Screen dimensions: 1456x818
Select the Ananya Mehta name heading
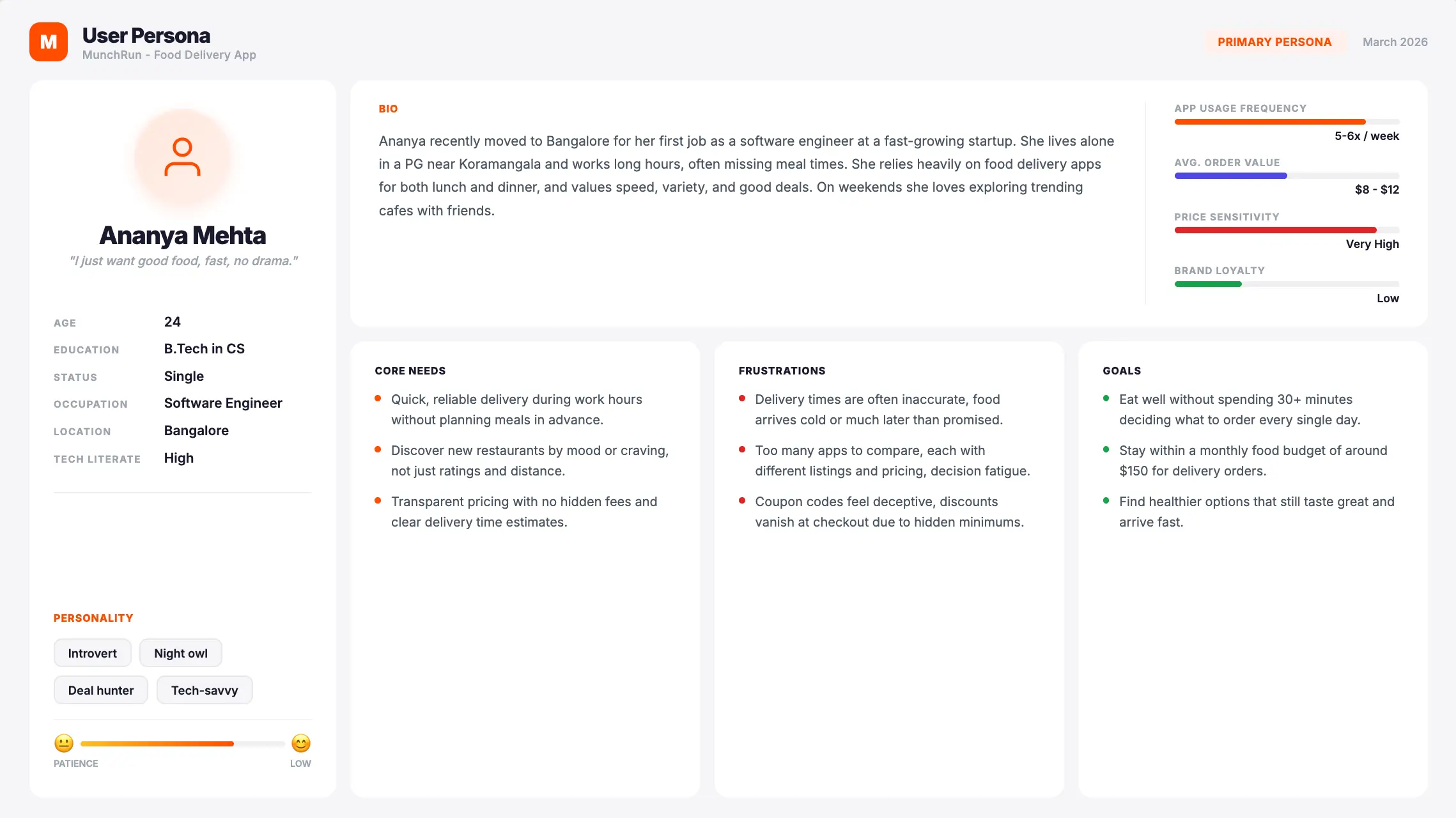pos(183,235)
